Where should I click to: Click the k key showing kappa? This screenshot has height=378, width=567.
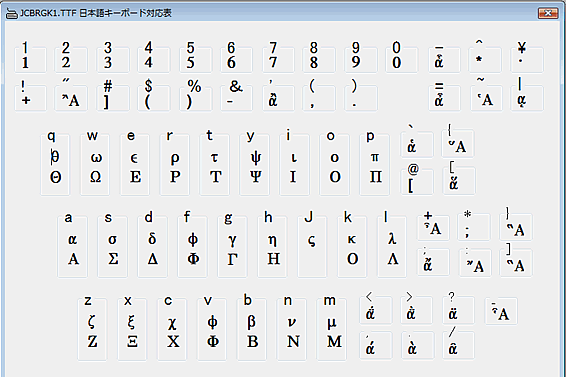[x=352, y=247]
